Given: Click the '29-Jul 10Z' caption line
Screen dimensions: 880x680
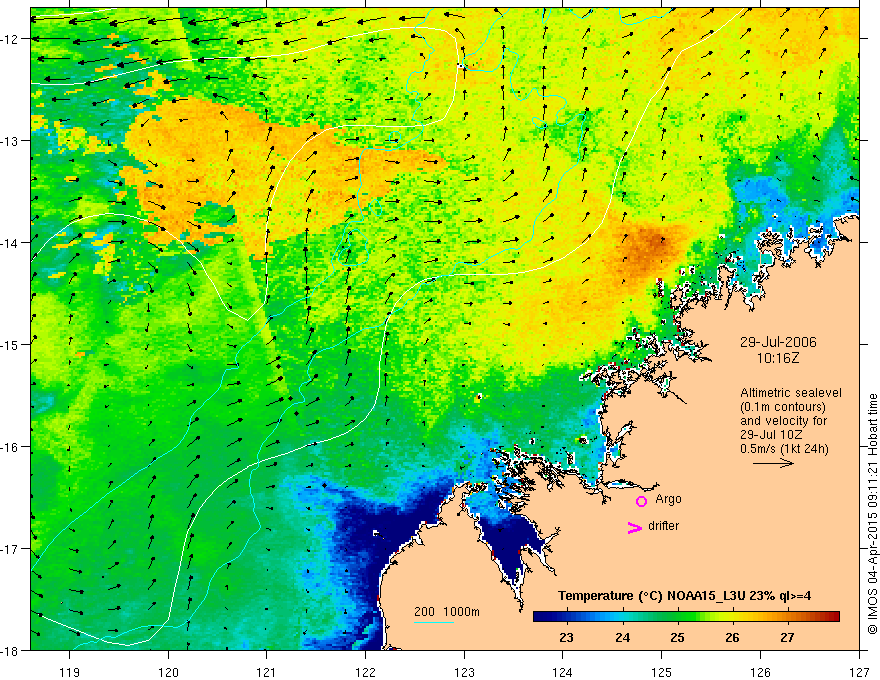Looking at the screenshot, I should pyautogui.click(x=771, y=435).
